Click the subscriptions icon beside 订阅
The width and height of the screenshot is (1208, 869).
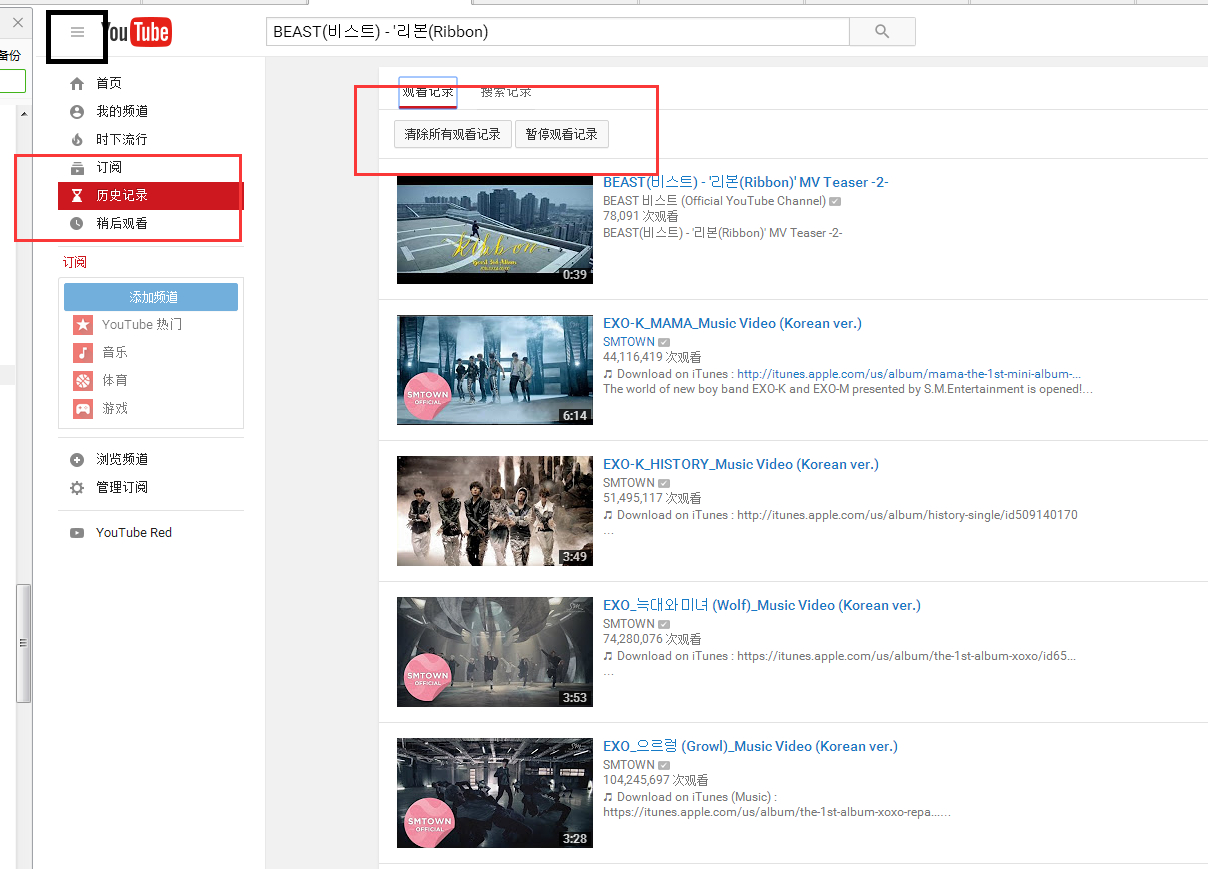(77, 168)
